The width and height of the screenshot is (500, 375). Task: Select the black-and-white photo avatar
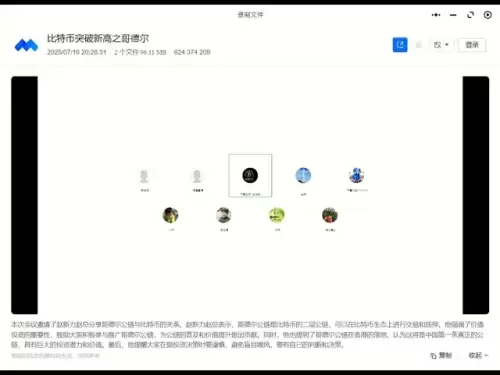pos(224,215)
